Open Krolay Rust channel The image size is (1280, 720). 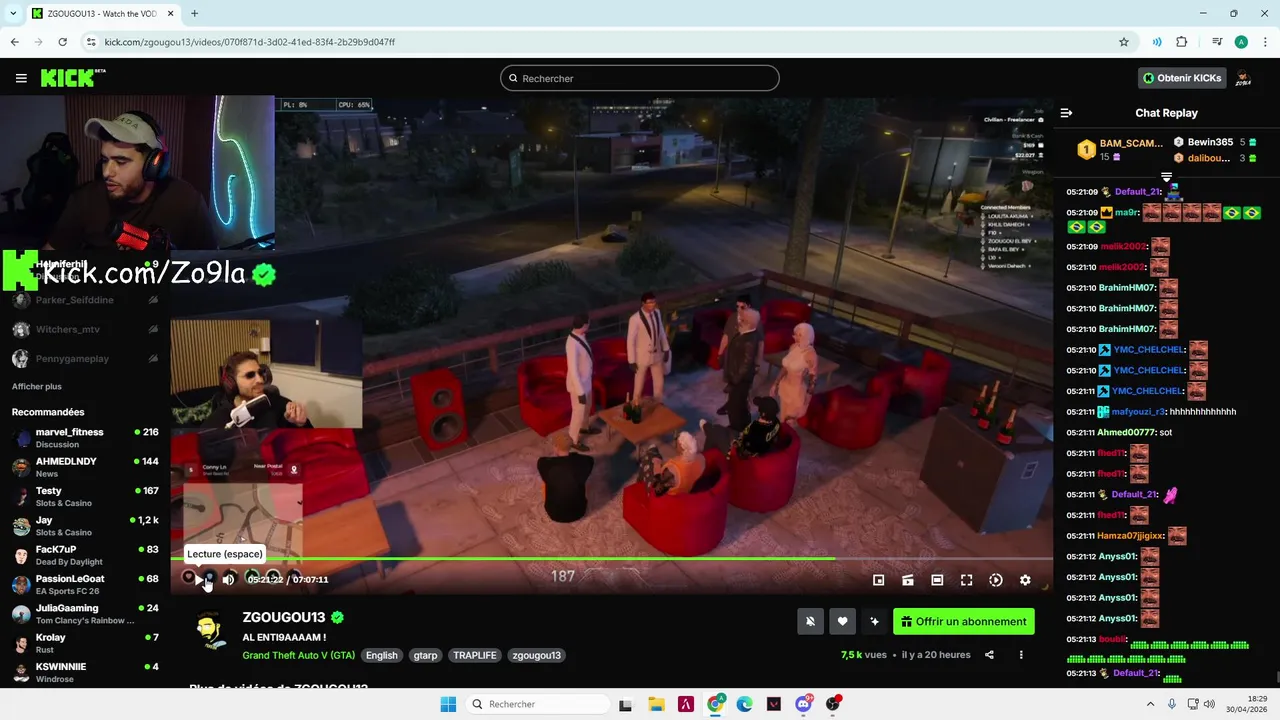point(85,643)
